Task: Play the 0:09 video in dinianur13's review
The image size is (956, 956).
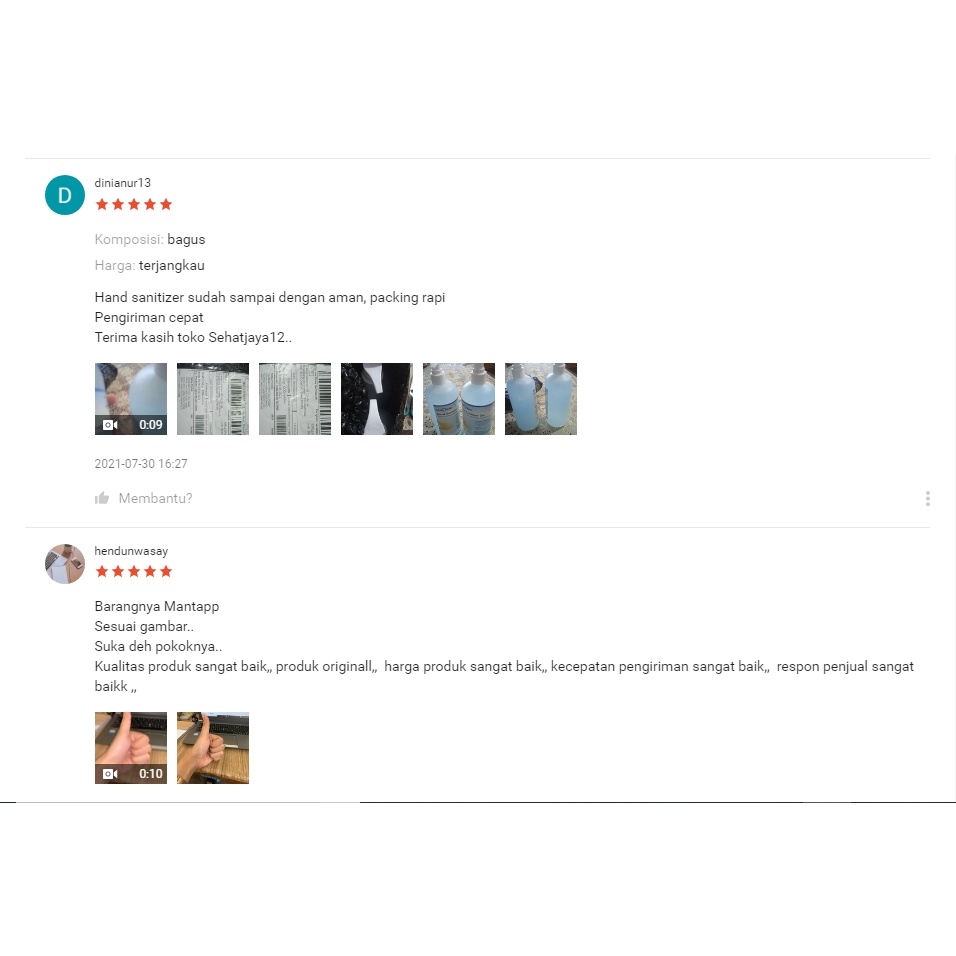Action: point(130,399)
